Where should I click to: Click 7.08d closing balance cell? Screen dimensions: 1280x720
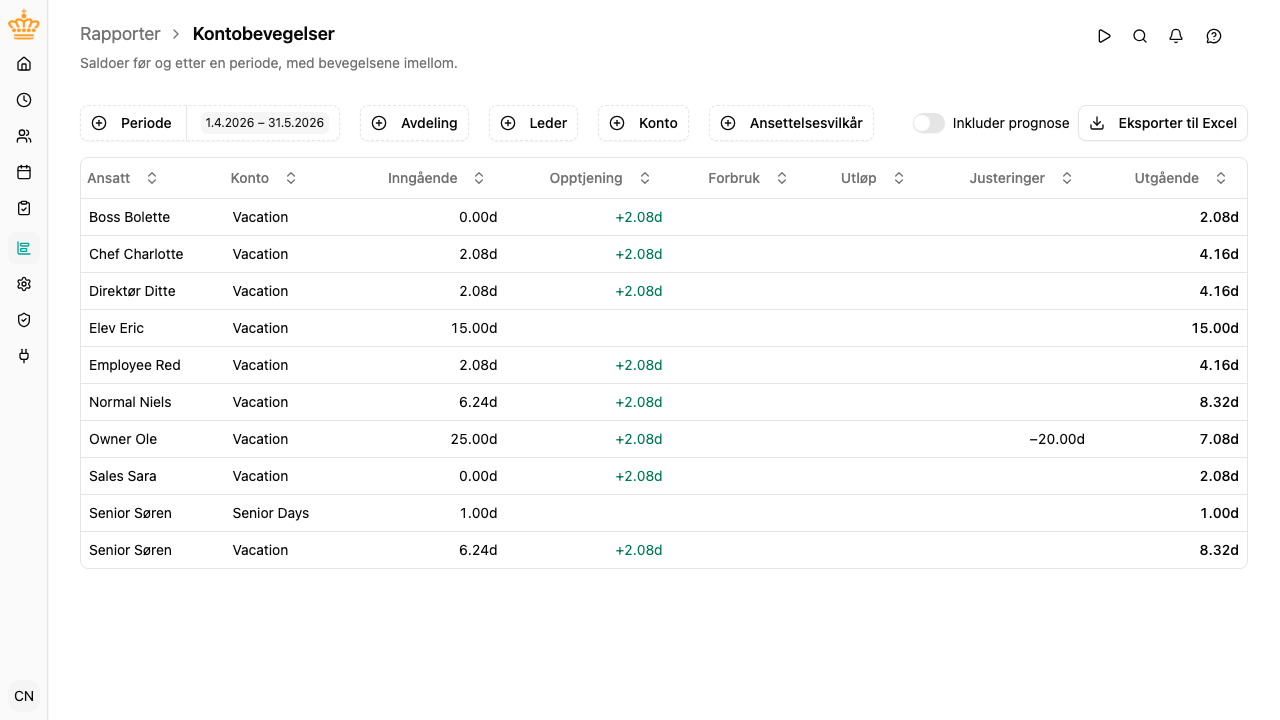pyautogui.click(x=1219, y=439)
